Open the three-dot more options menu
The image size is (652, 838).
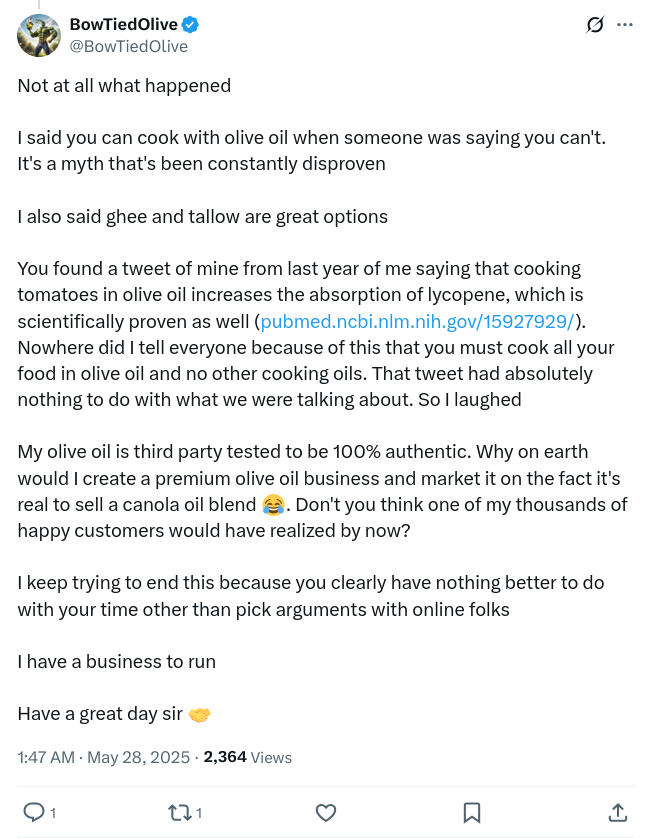point(625,25)
